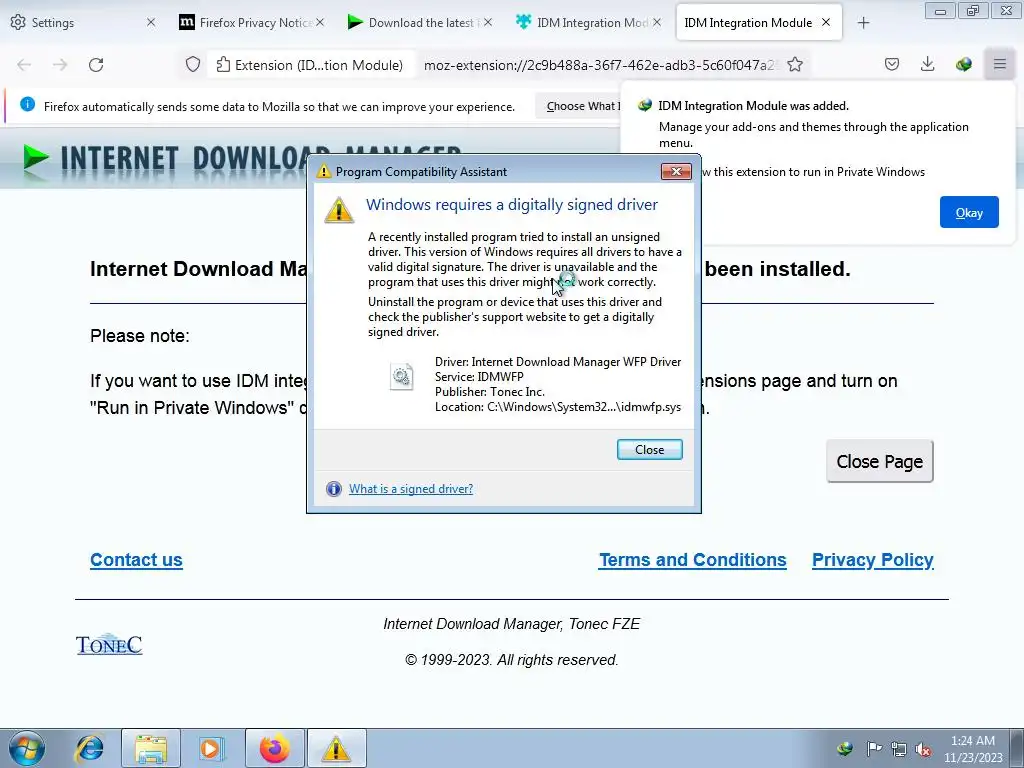Click the warning triangle in dialog title bar
This screenshot has width=1024, height=768.
coord(324,172)
